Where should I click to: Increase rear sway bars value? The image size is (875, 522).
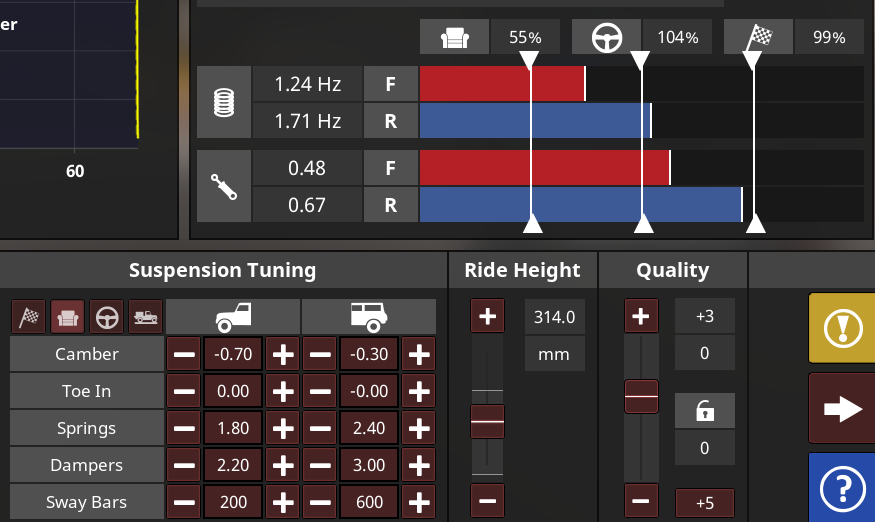pos(419,502)
